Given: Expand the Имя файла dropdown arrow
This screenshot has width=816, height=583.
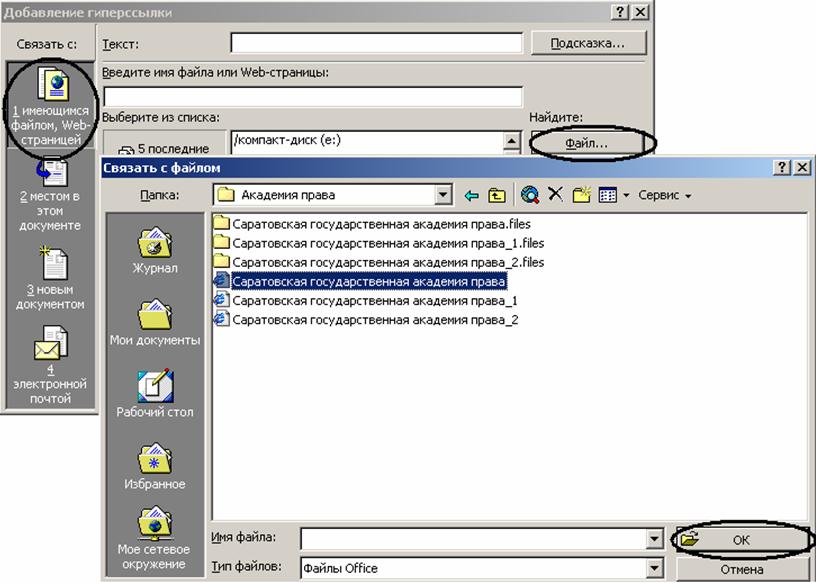Looking at the screenshot, I should coord(655,539).
